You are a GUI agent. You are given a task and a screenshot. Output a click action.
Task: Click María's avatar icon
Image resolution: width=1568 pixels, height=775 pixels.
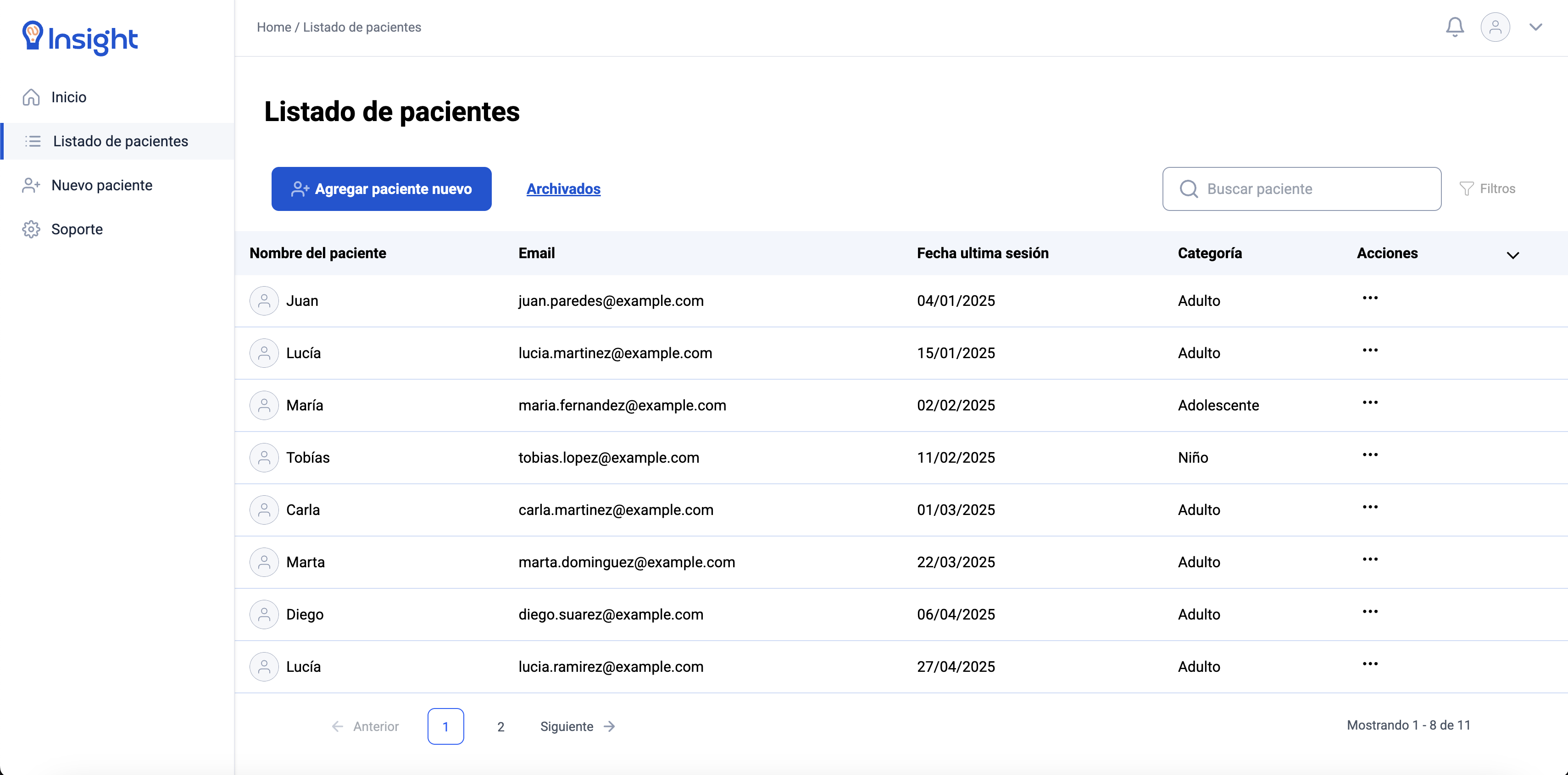tap(264, 406)
